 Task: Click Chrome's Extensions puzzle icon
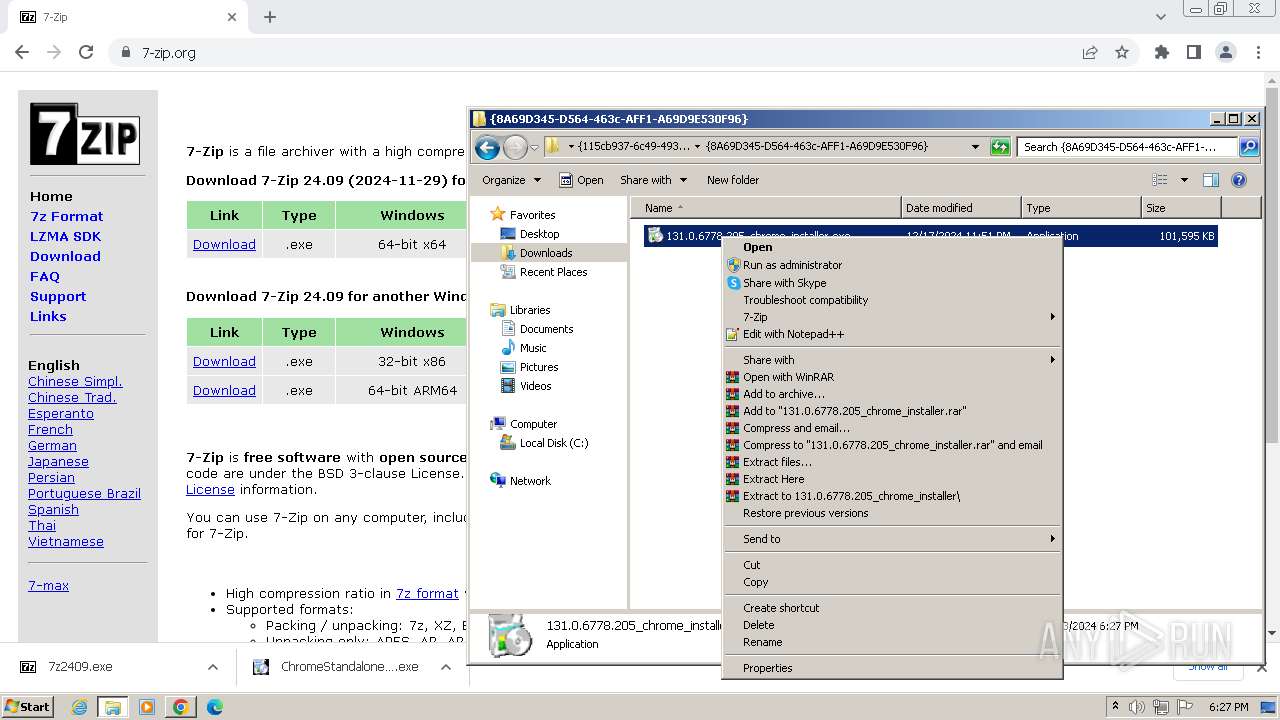(x=1161, y=52)
